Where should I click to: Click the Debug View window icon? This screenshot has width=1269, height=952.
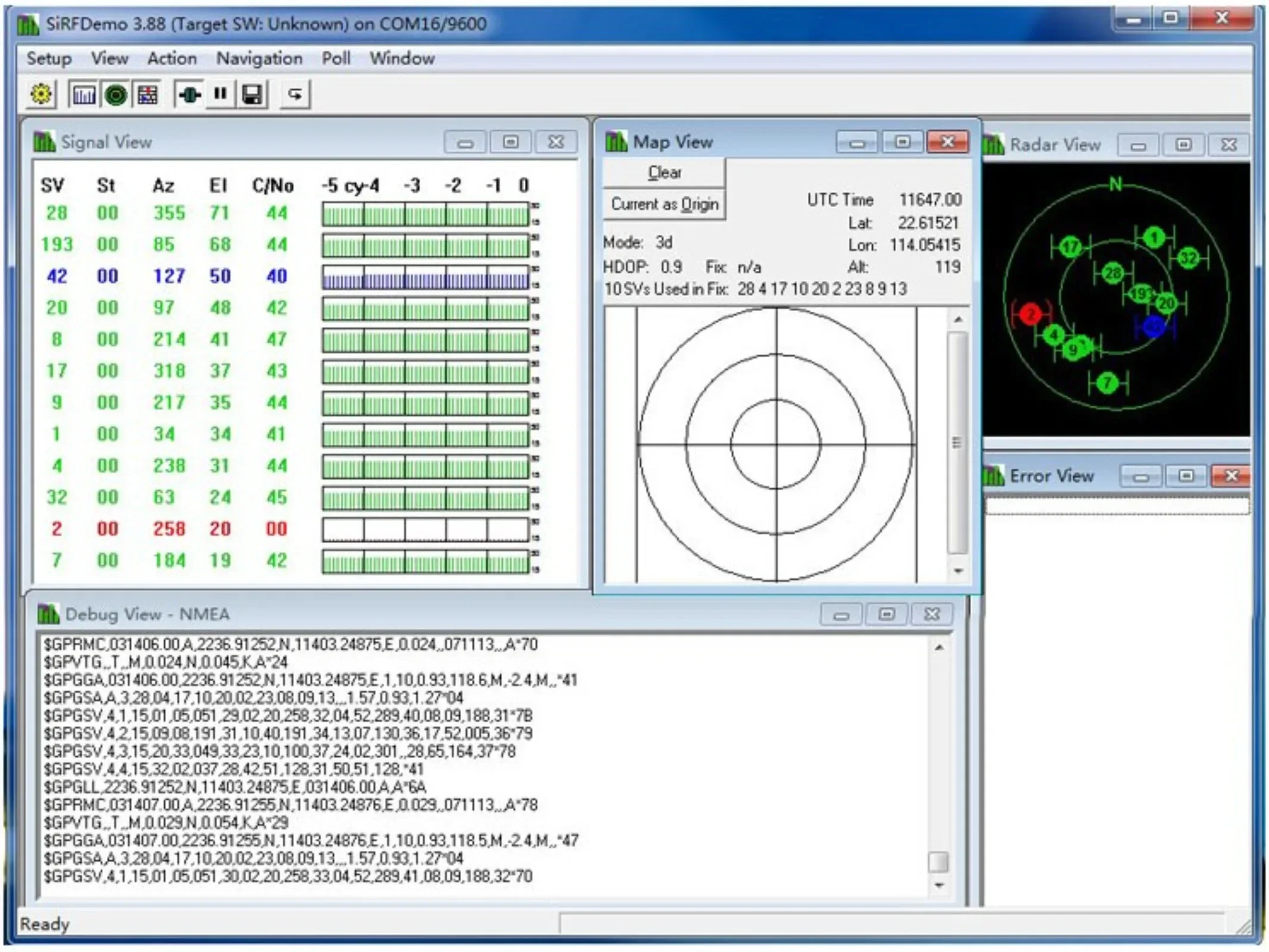point(48,614)
